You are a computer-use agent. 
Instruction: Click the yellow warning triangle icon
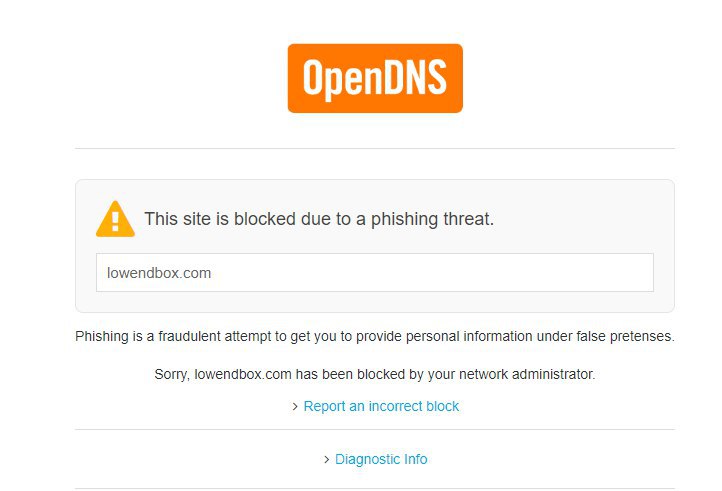[x=115, y=219]
